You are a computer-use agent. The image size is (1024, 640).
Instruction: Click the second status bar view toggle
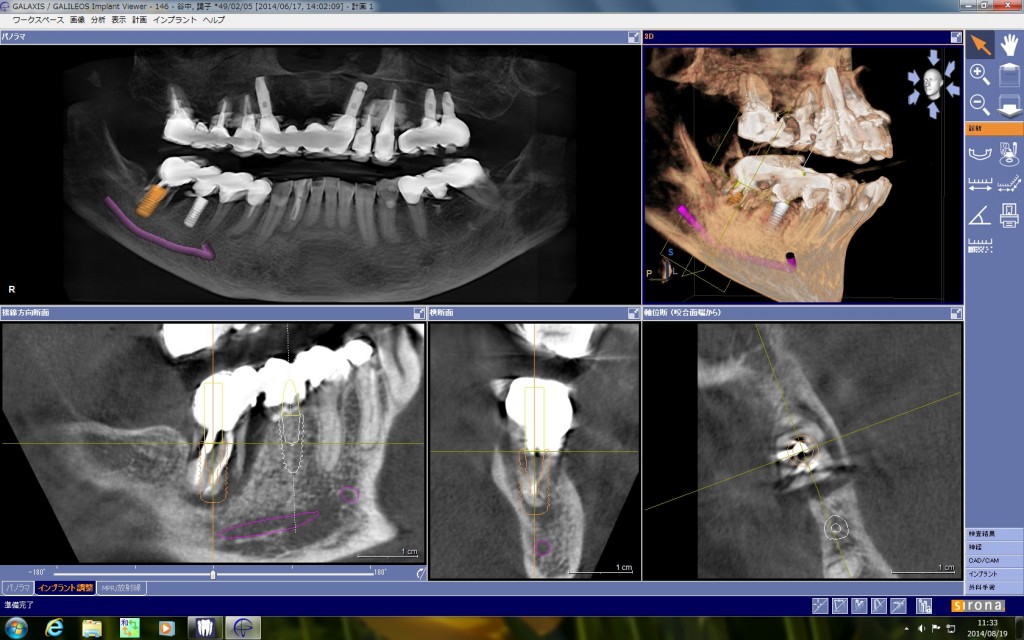(x=840, y=606)
